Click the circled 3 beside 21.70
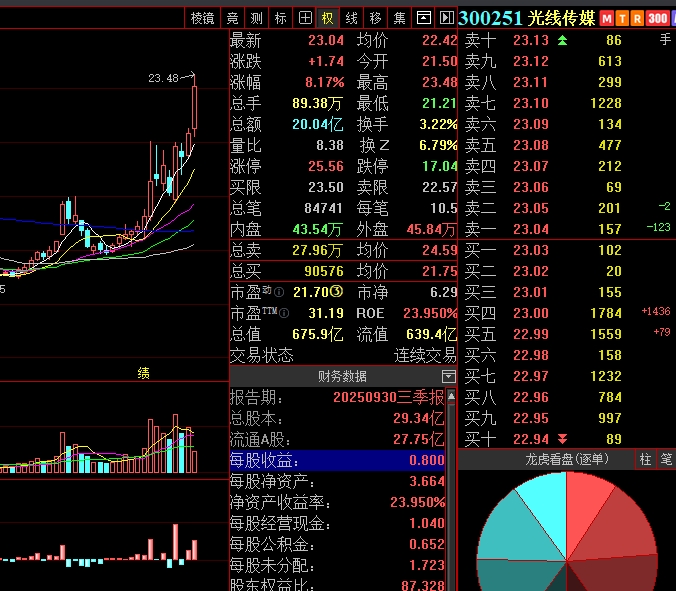 tap(337, 292)
